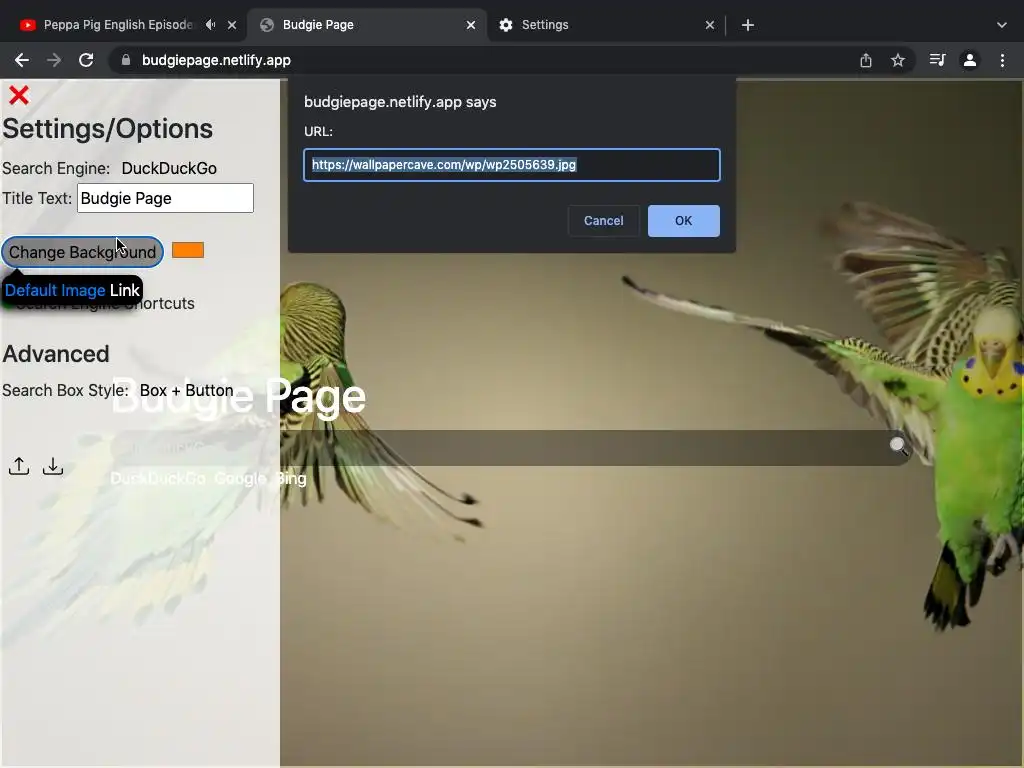This screenshot has height=768, width=1024.
Task: Click the Advanced heading
Action: [x=56, y=354]
